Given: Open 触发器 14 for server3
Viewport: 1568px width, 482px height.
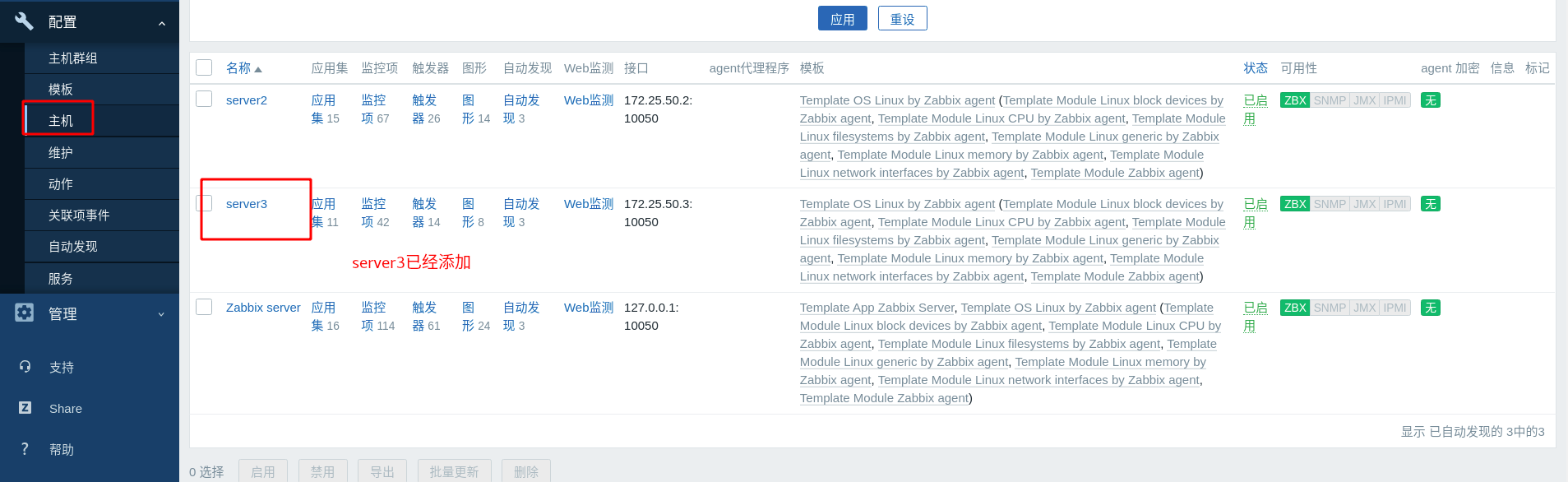Looking at the screenshot, I should click(425, 213).
